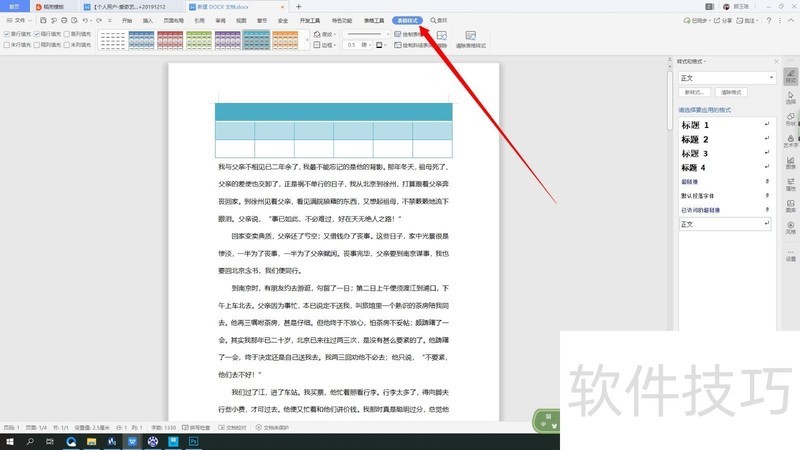Click the Print Preview icon

[74, 20]
